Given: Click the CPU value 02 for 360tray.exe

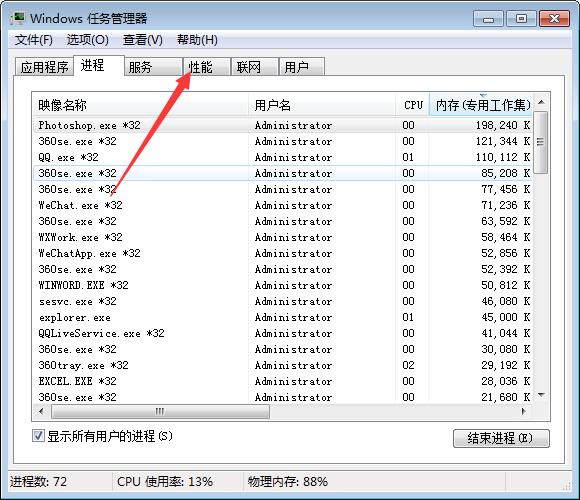Looking at the screenshot, I should click(408, 365).
